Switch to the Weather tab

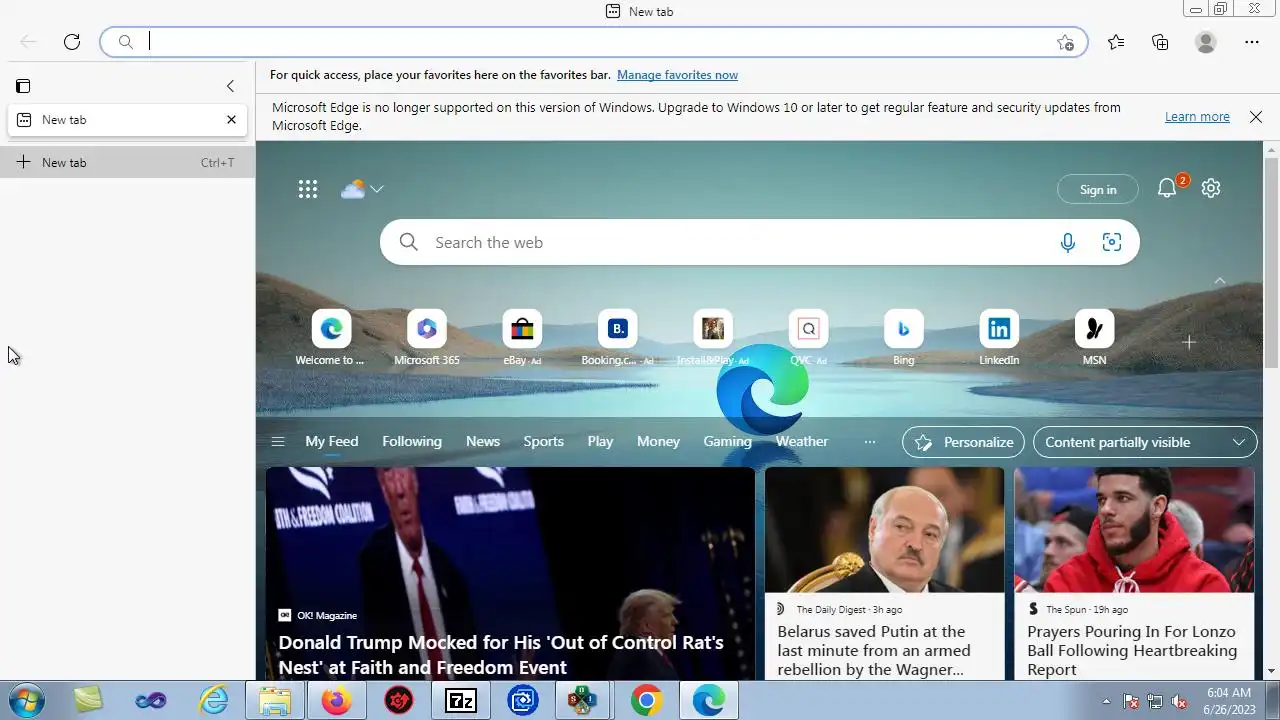[x=802, y=441]
